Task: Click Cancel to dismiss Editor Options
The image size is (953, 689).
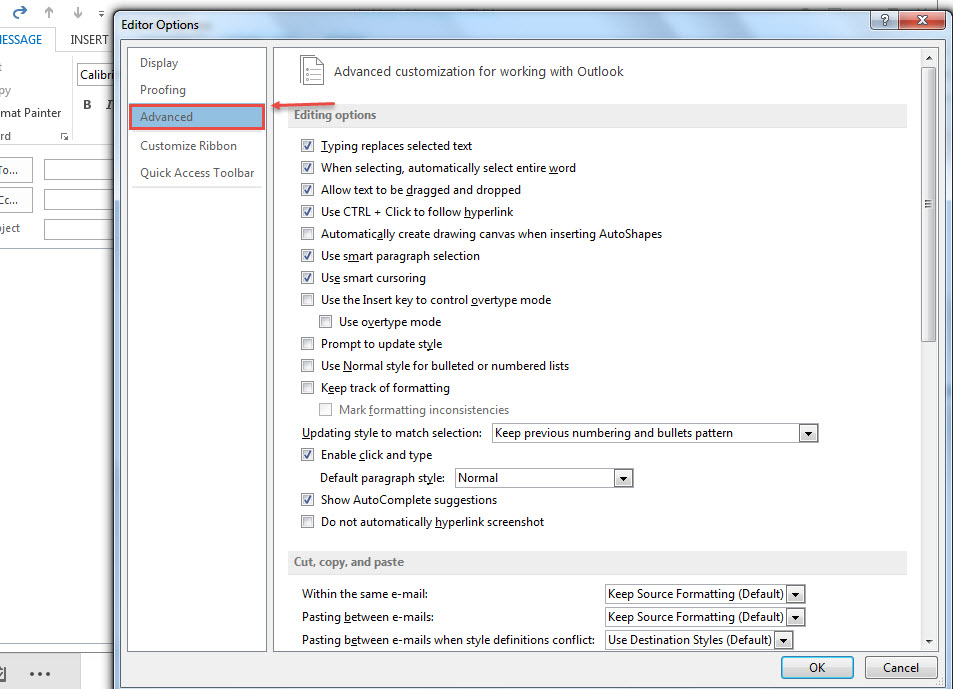Action: pos(900,667)
